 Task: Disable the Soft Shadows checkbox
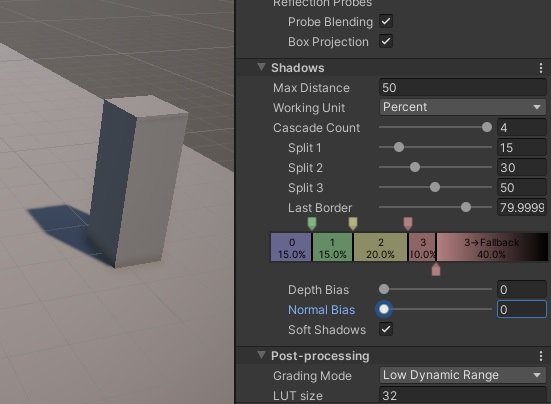coord(386,330)
